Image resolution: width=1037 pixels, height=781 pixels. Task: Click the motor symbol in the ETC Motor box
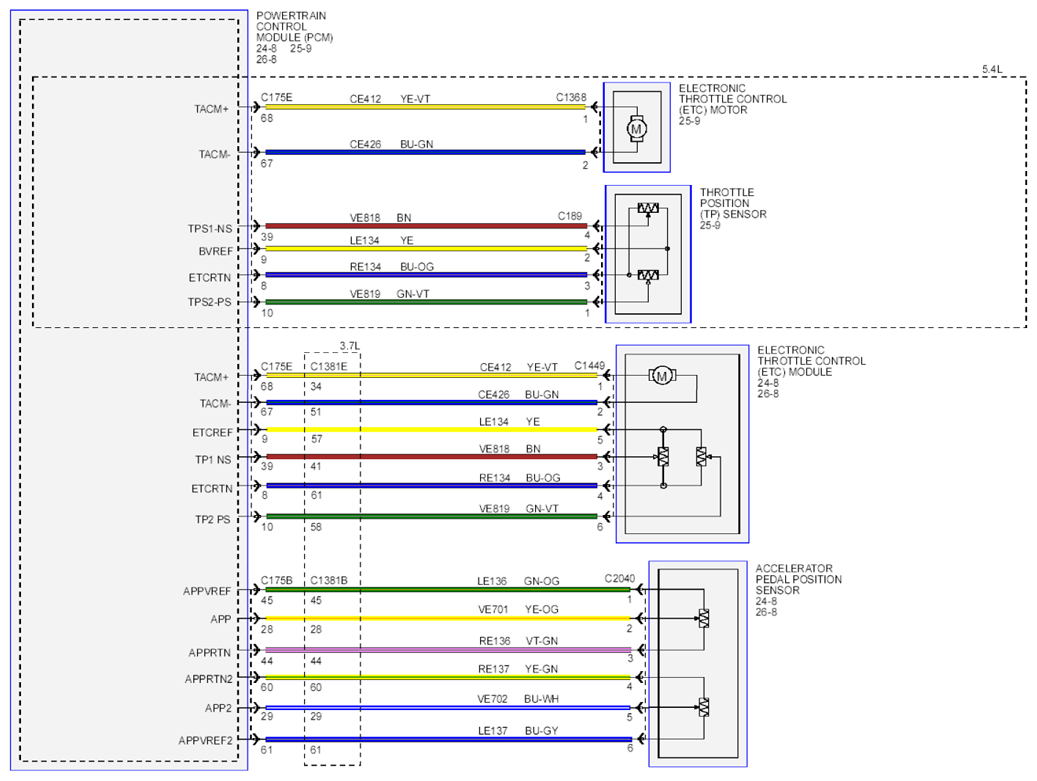[636, 128]
